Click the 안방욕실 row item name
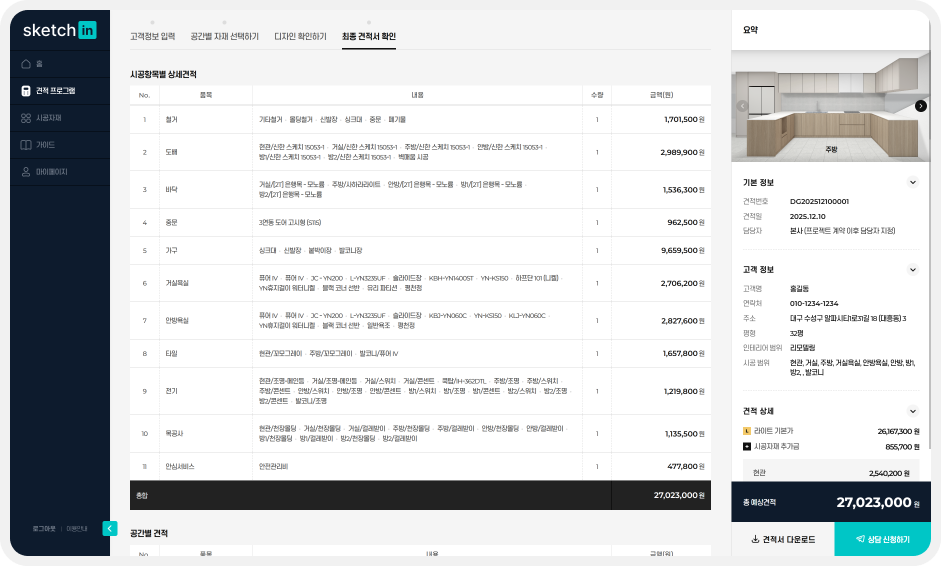Viewport: 941px width, 566px height. click(177, 321)
